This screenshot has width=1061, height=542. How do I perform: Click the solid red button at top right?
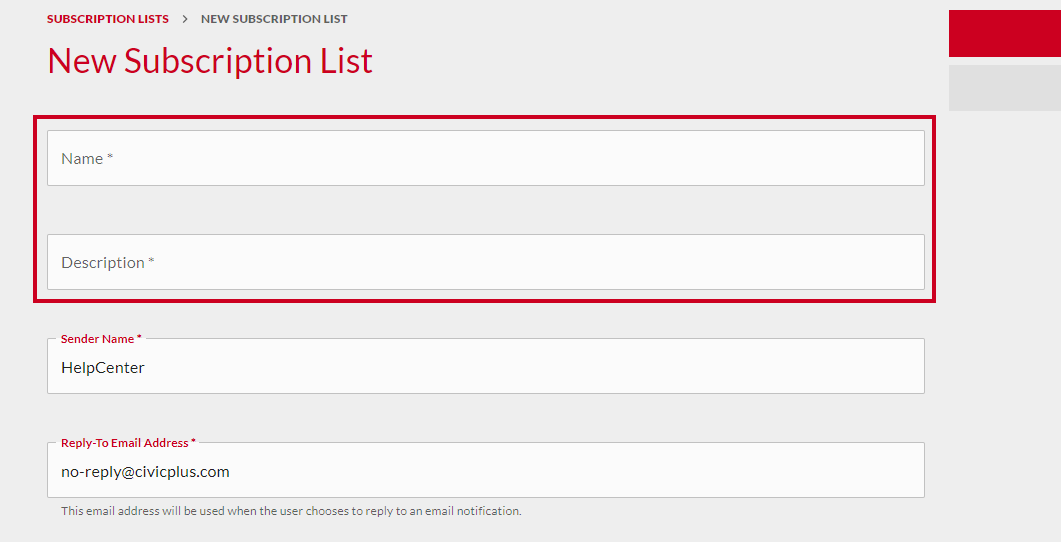[x=1005, y=33]
